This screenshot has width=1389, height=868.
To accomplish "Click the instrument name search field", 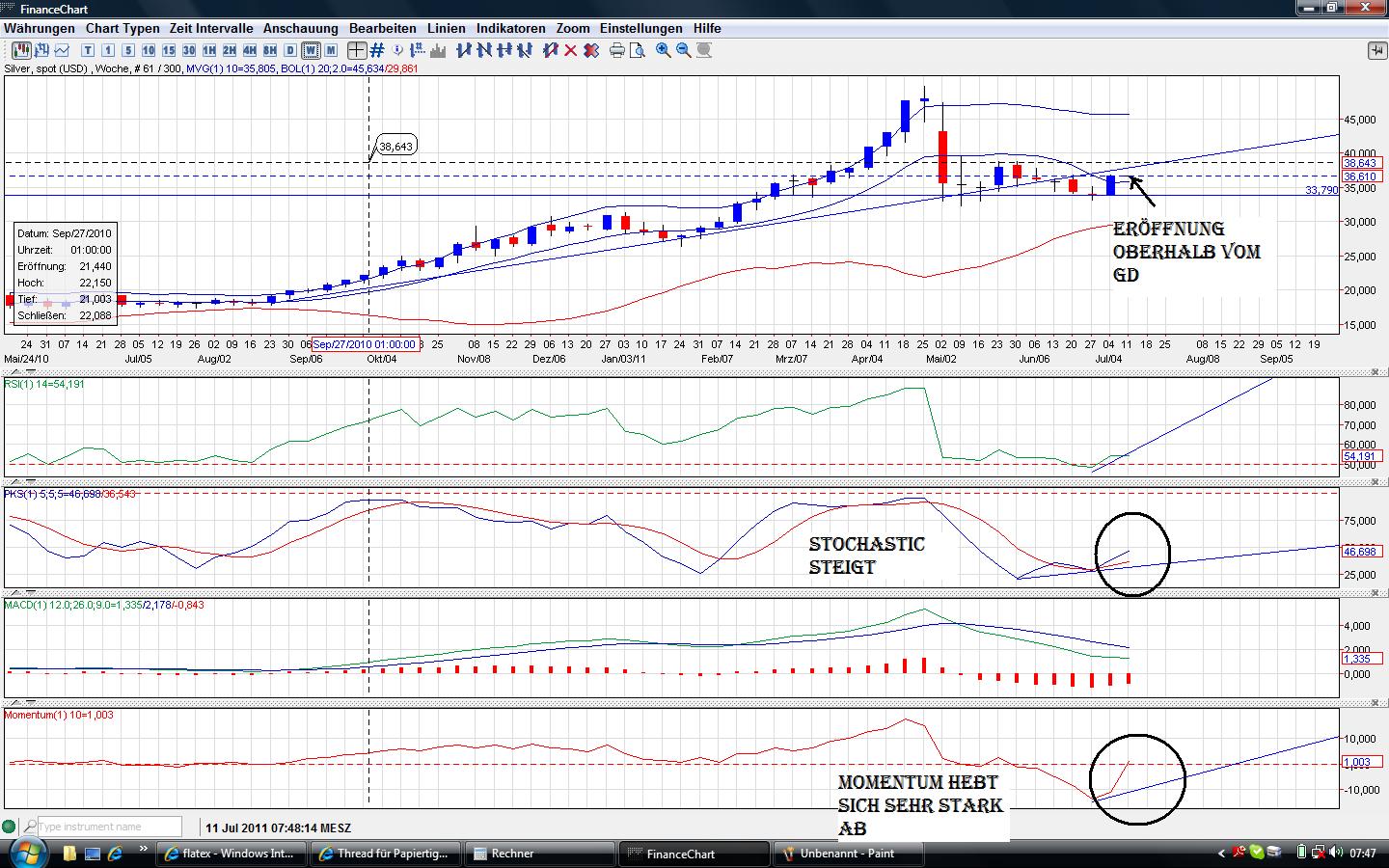I will [109, 827].
